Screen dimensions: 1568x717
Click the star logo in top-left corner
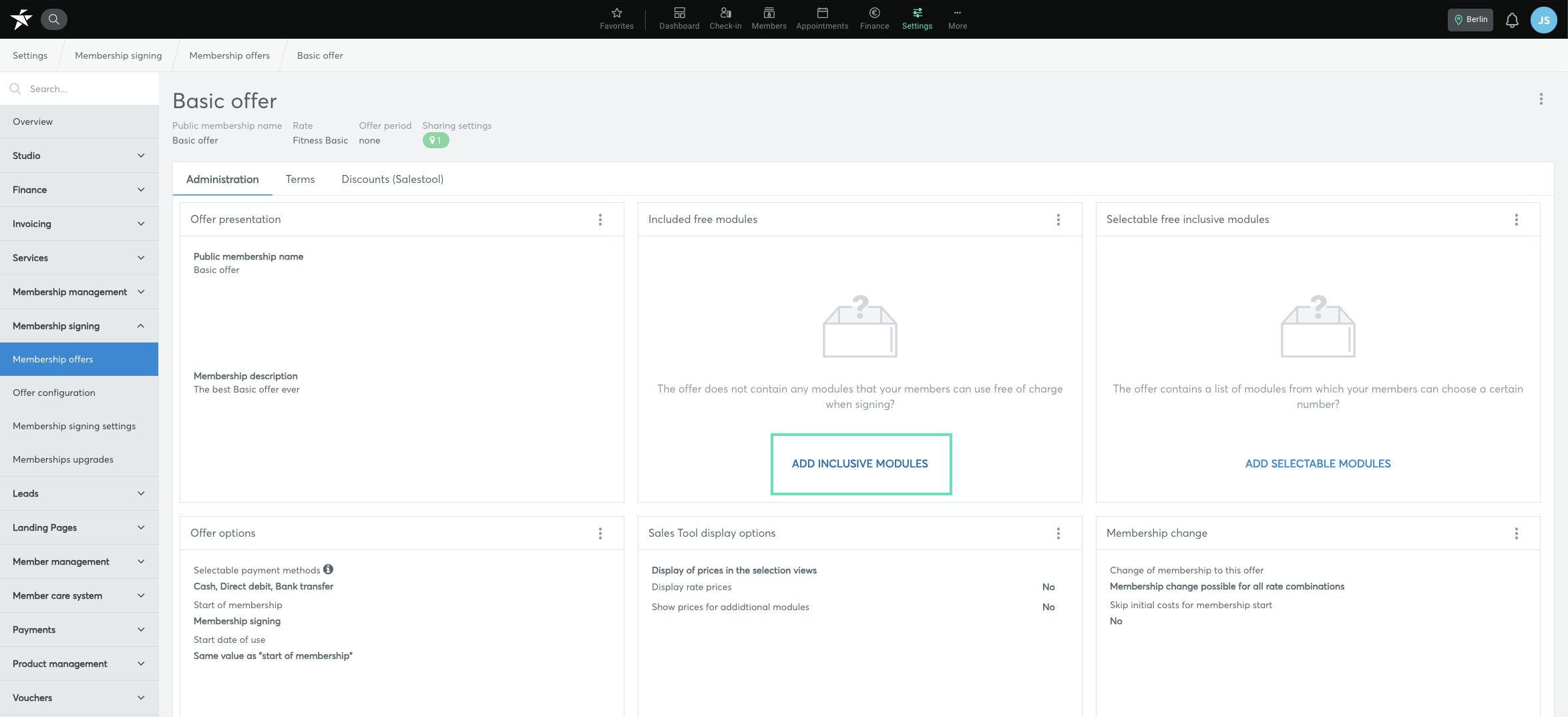21,19
